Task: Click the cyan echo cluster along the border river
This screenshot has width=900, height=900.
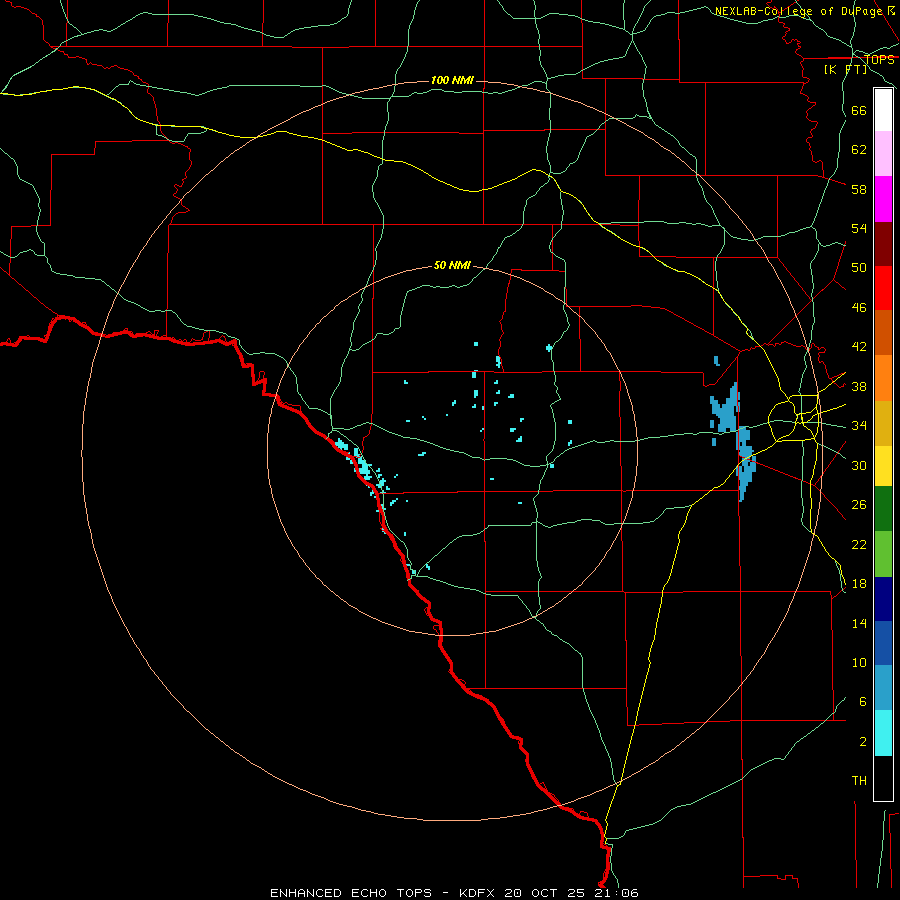Action: (363, 466)
